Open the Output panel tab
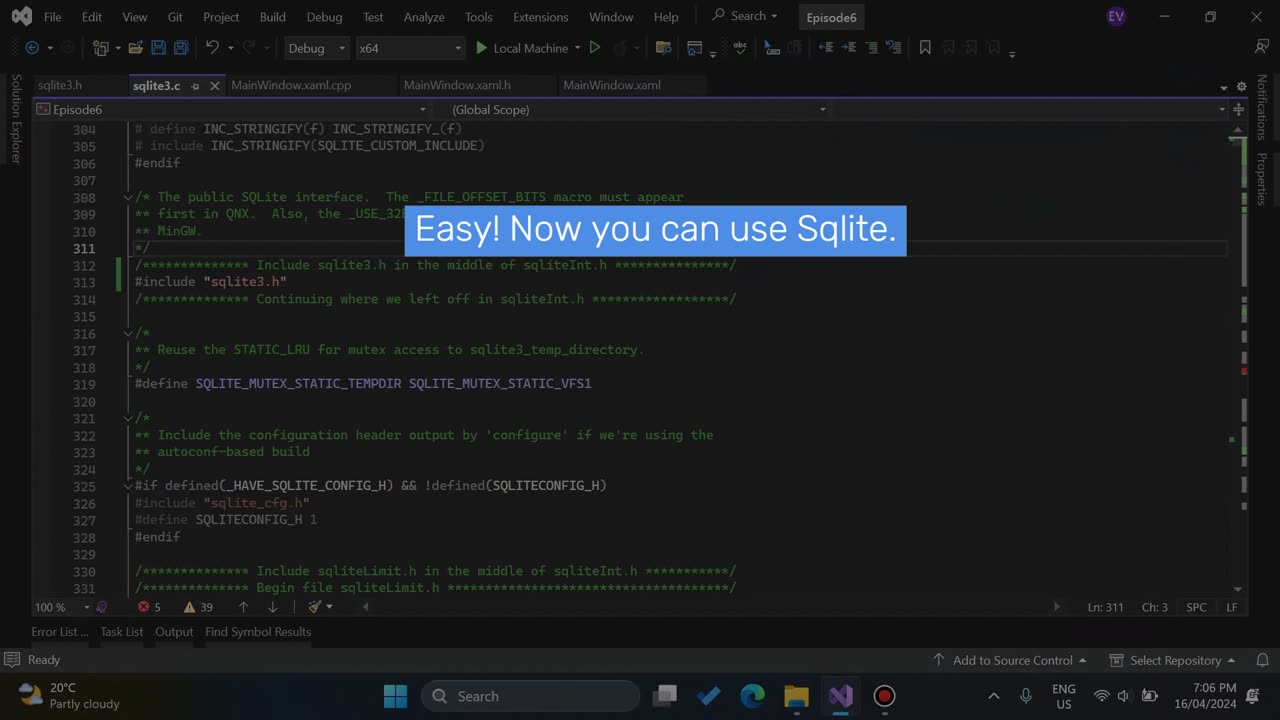 (174, 632)
